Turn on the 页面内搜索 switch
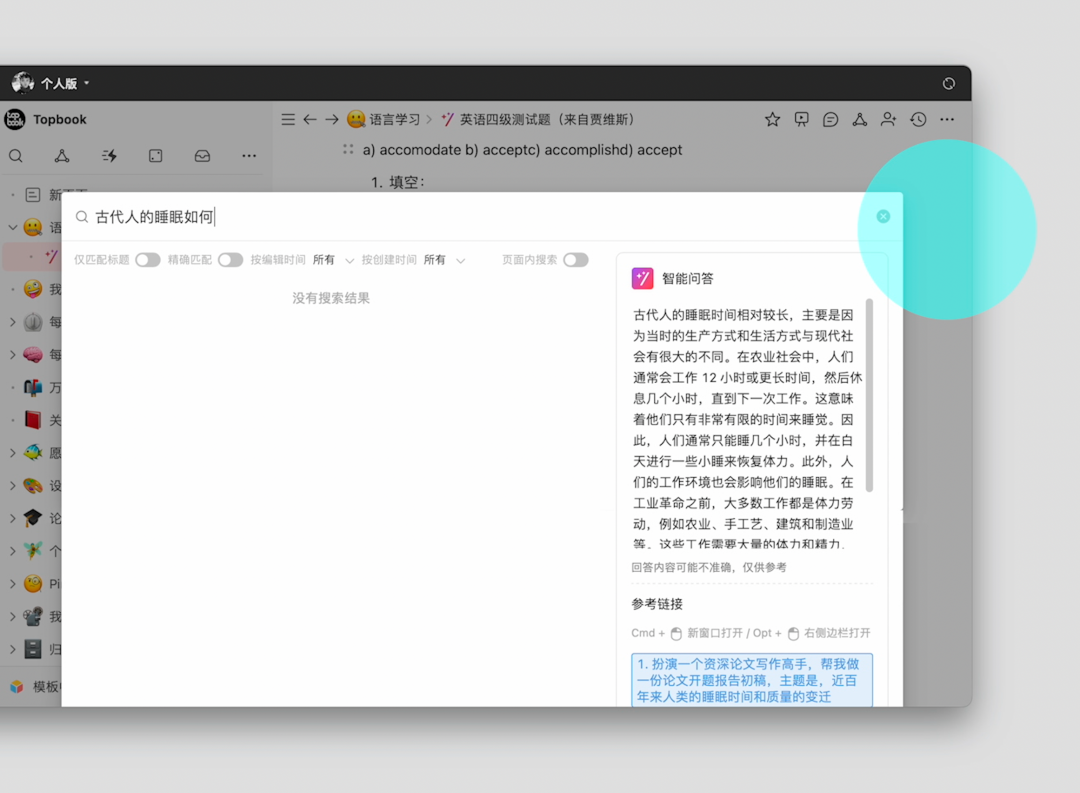 575,260
